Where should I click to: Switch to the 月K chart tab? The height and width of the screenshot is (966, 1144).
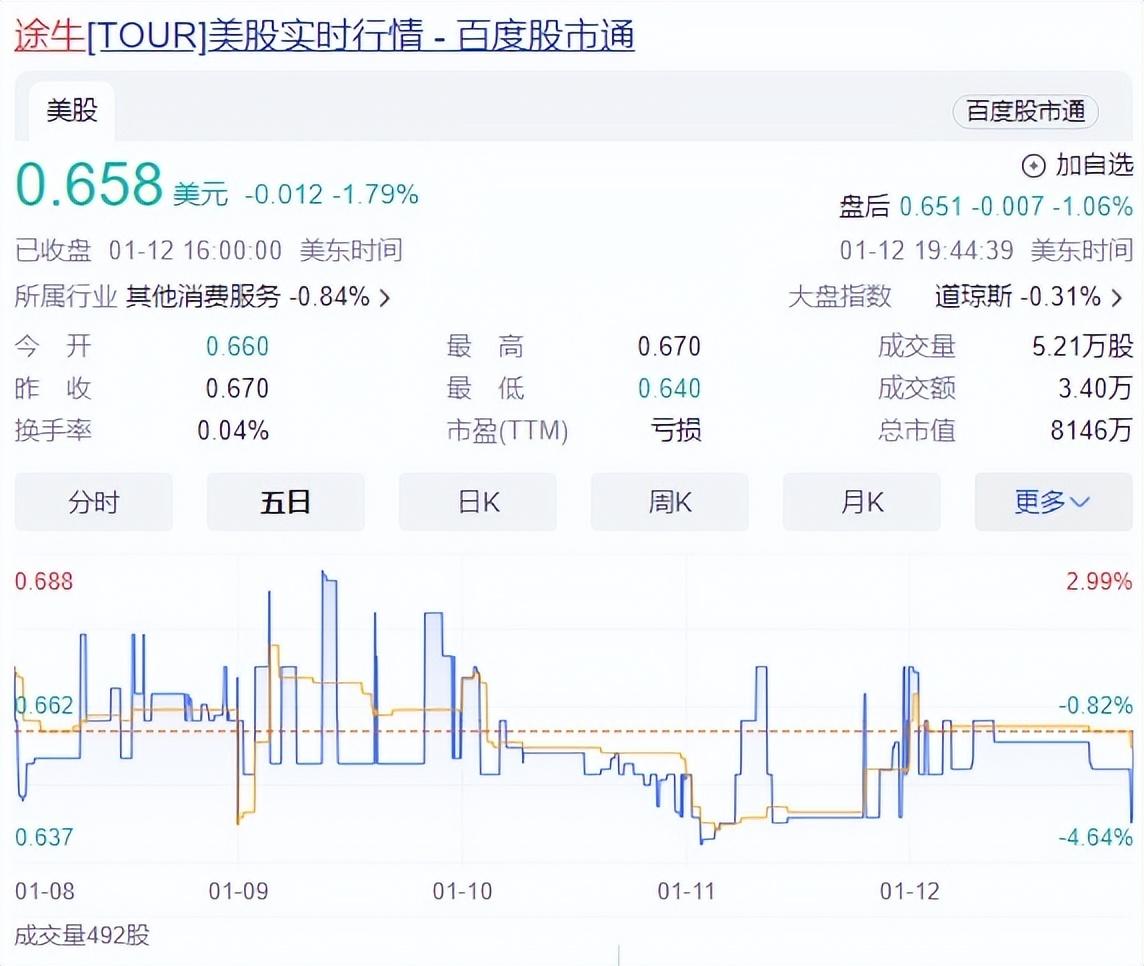tap(862, 502)
